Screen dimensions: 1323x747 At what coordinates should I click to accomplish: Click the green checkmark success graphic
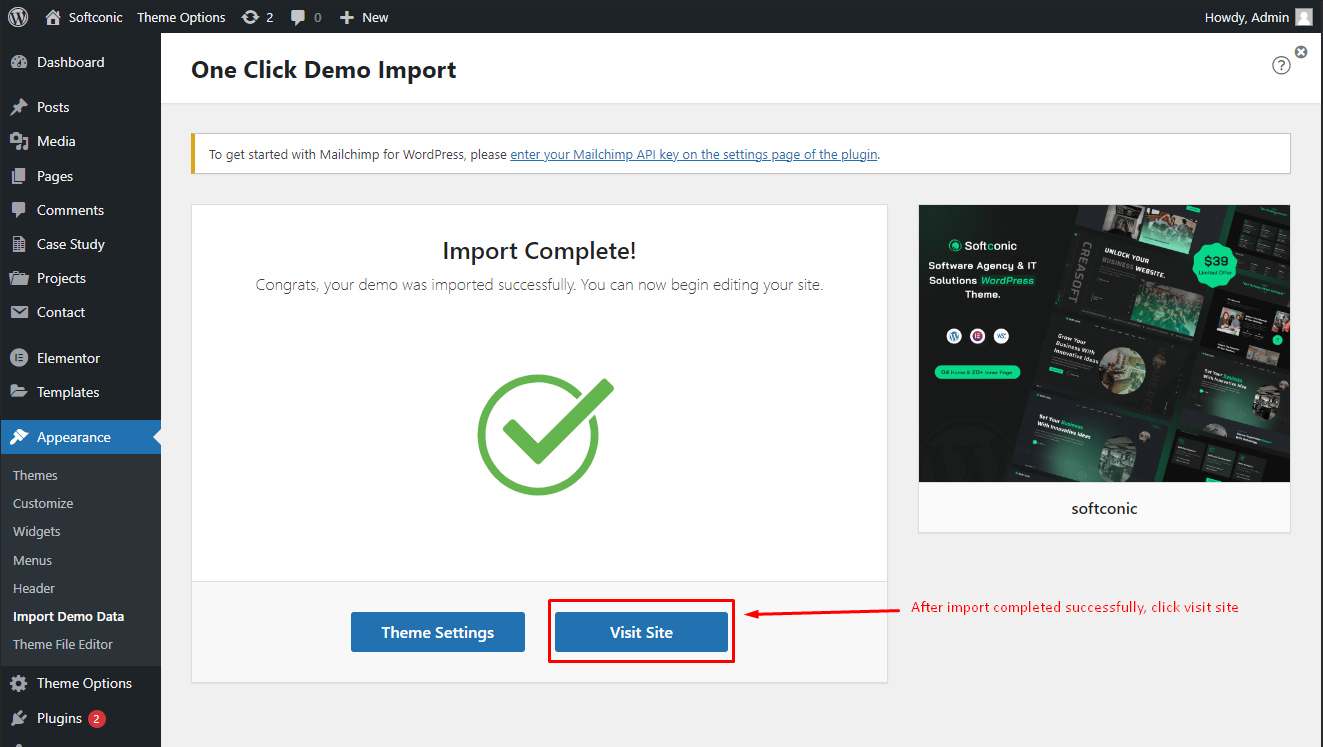coord(544,435)
